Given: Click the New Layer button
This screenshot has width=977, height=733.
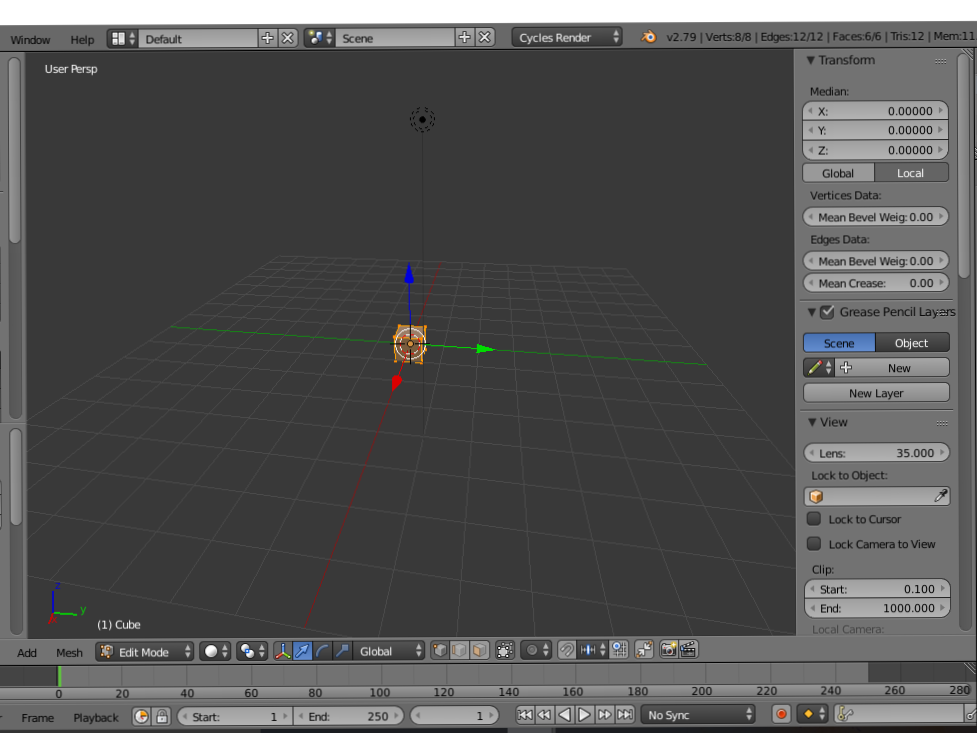Looking at the screenshot, I should coord(875,392).
